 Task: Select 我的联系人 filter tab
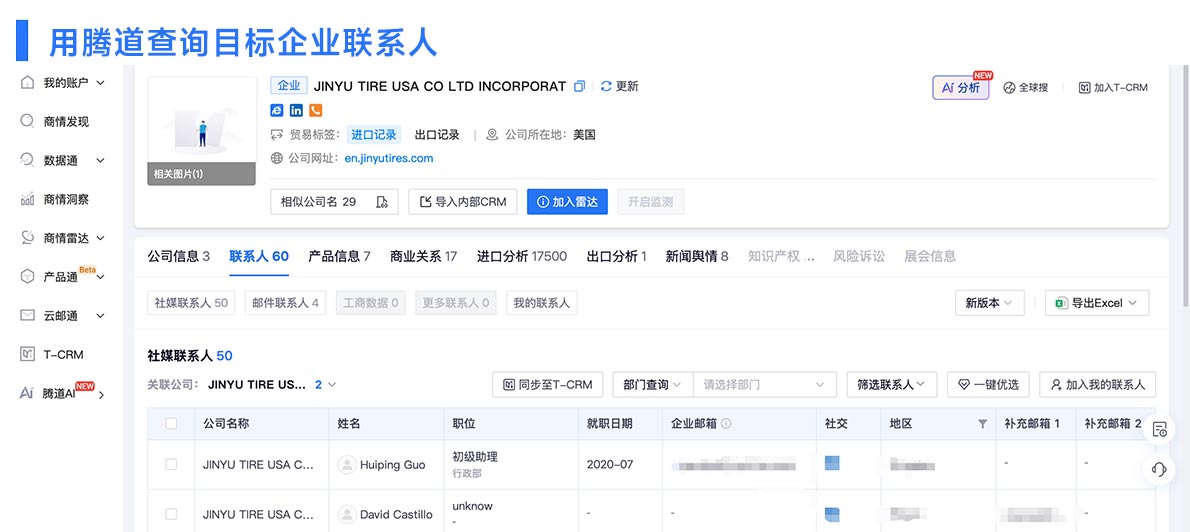coord(541,303)
